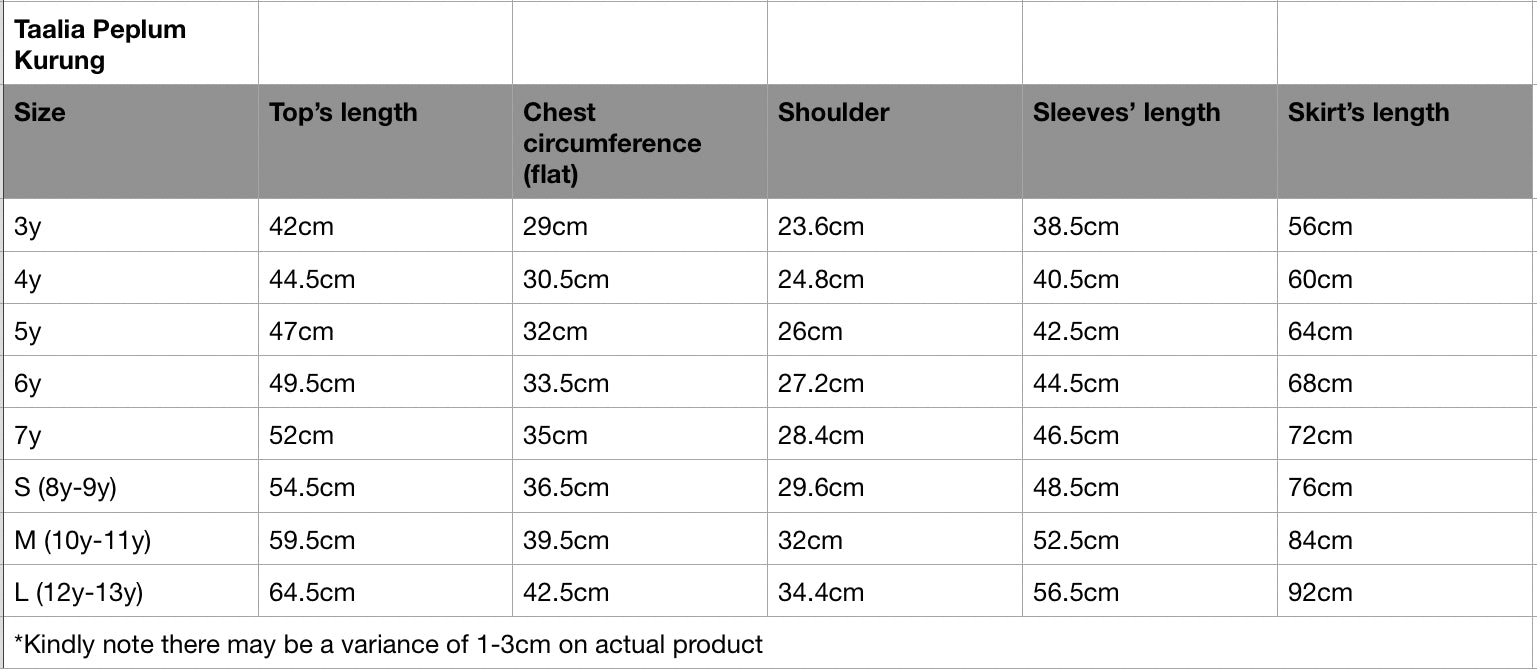The height and width of the screenshot is (671, 1537).
Task: Click the 'S (8y-9y)' size cell
Action: 67,488
